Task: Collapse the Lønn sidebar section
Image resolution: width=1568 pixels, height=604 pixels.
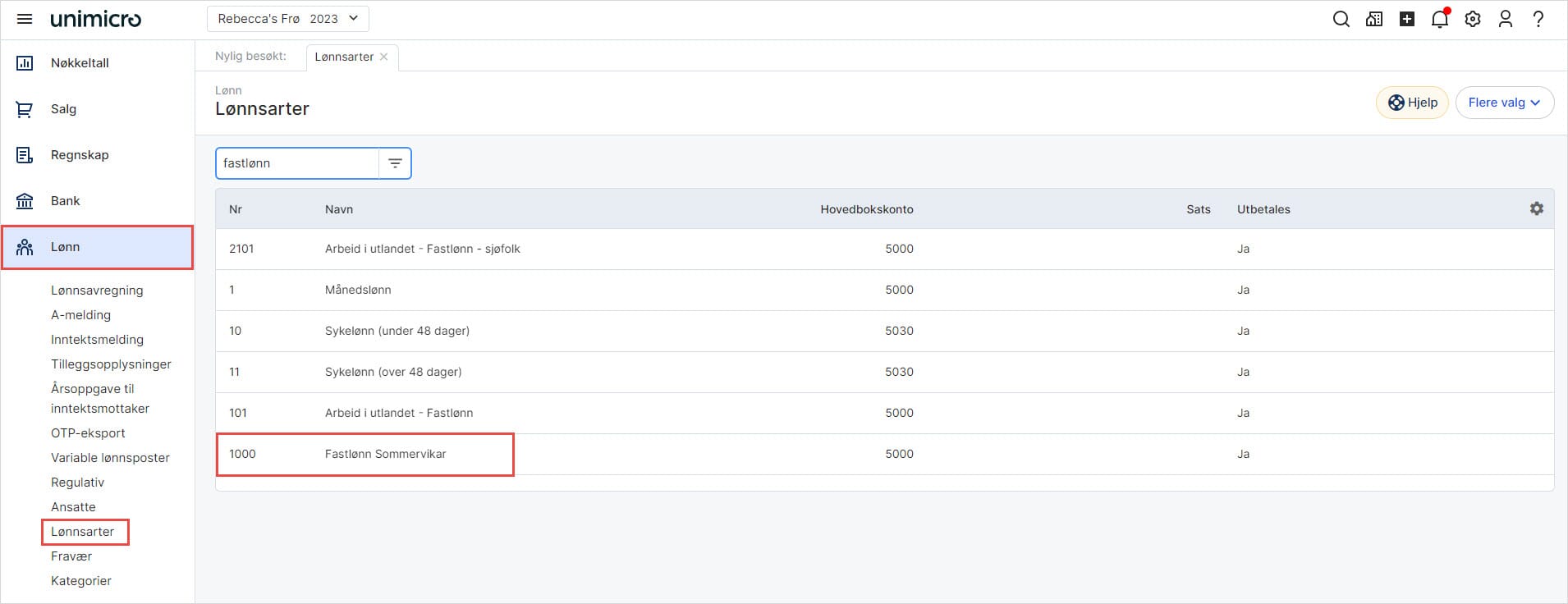Action: (97, 247)
